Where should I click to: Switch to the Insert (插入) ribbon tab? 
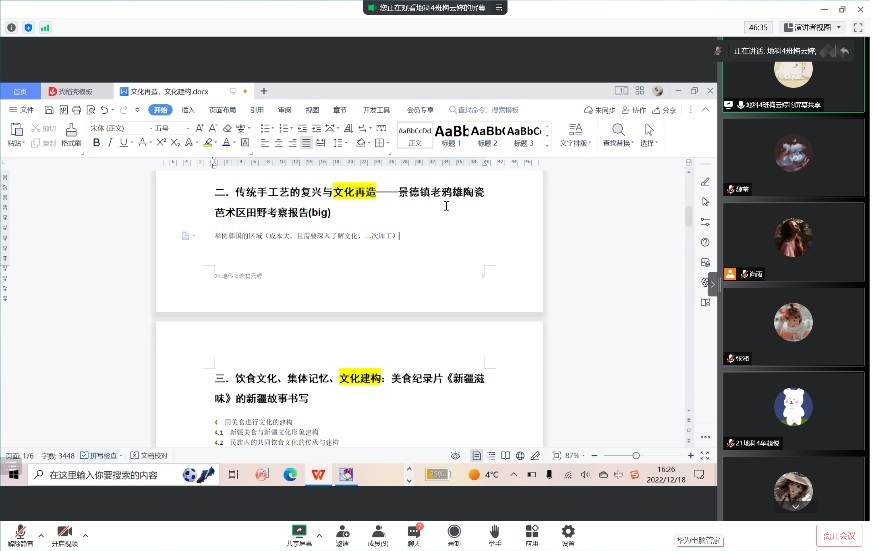(188, 110)
